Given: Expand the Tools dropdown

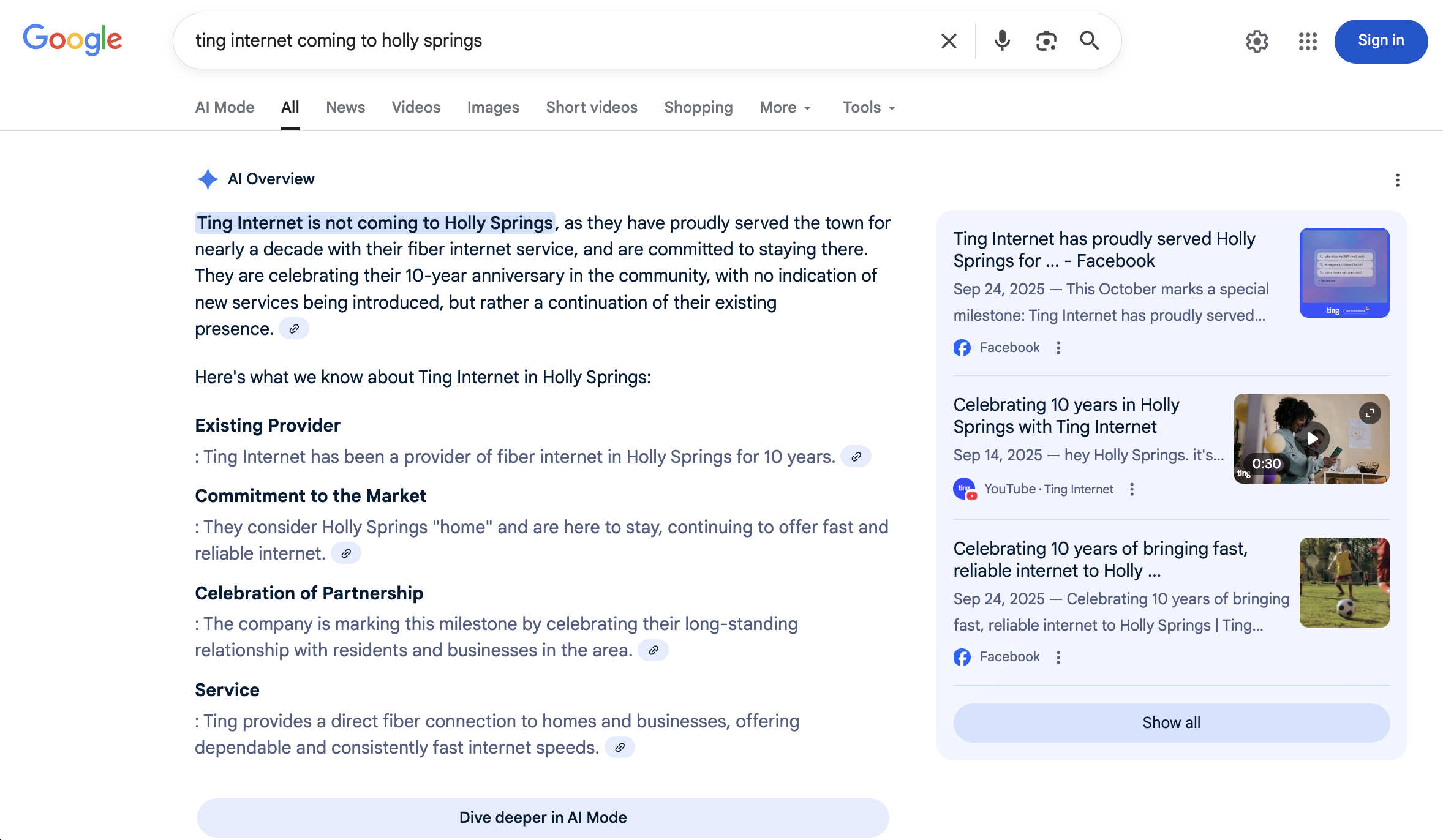Looking at the screenshot, I should (868, 108).
